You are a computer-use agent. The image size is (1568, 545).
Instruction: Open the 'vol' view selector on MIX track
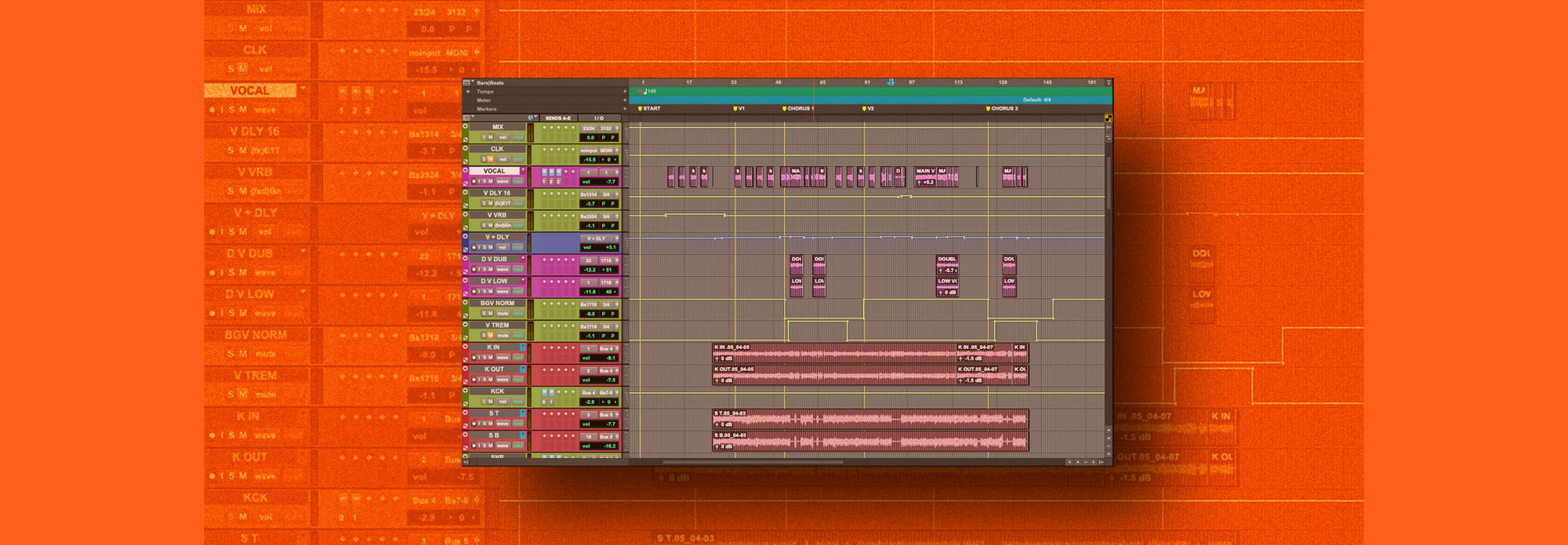503,137
